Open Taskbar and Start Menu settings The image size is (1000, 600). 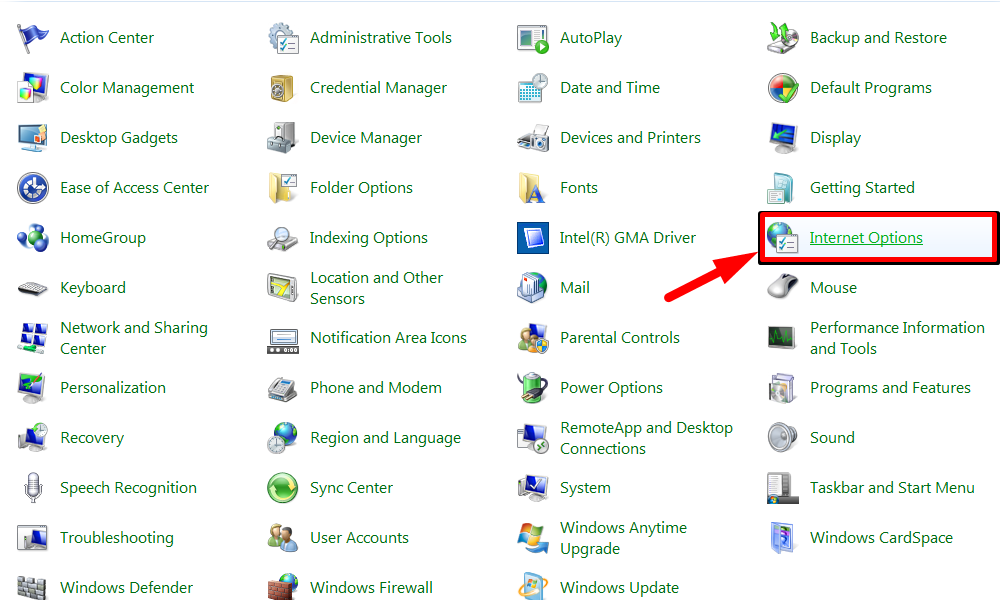[x=892, y=488]
